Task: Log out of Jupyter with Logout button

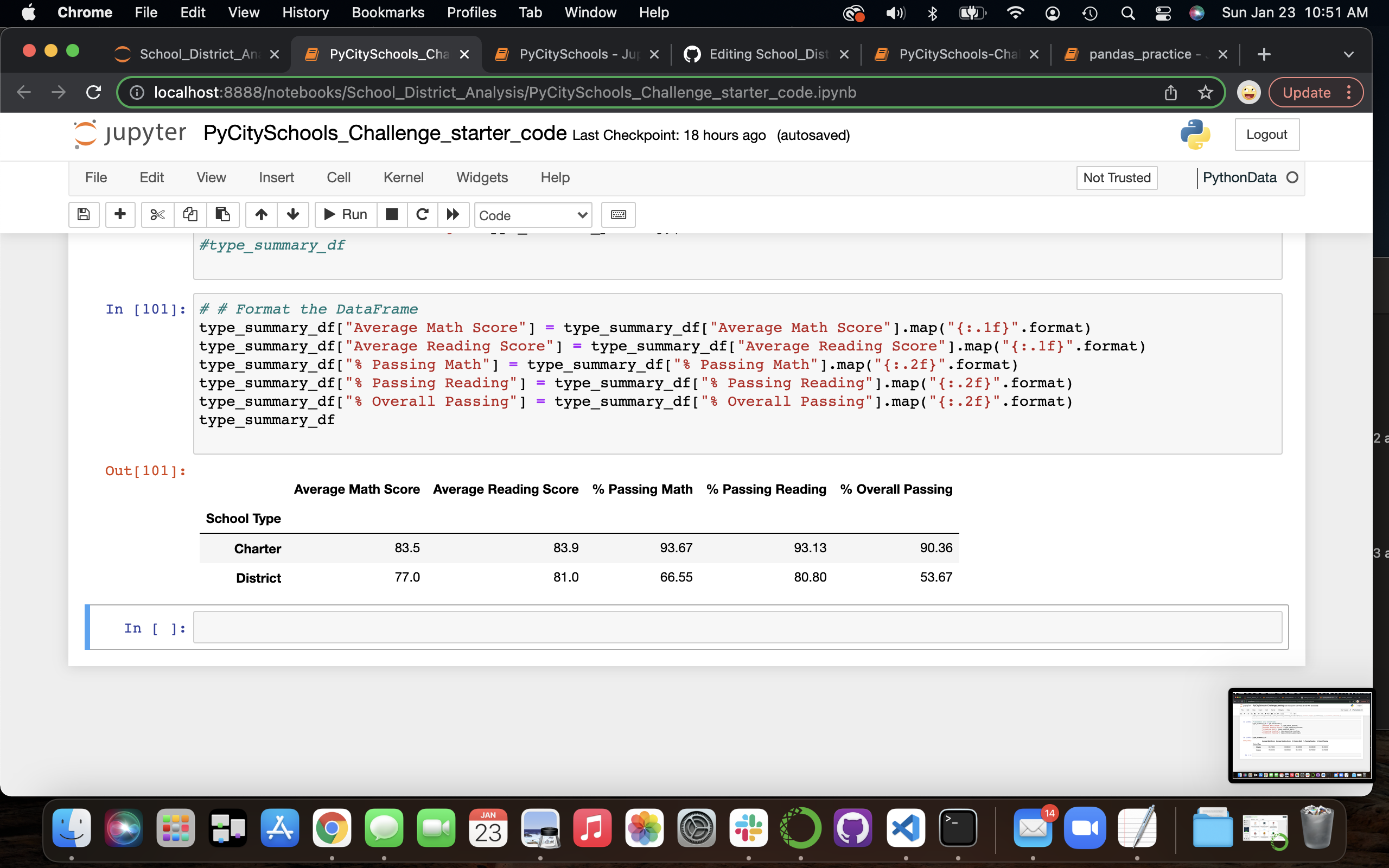Action: tap(1267, 135)
